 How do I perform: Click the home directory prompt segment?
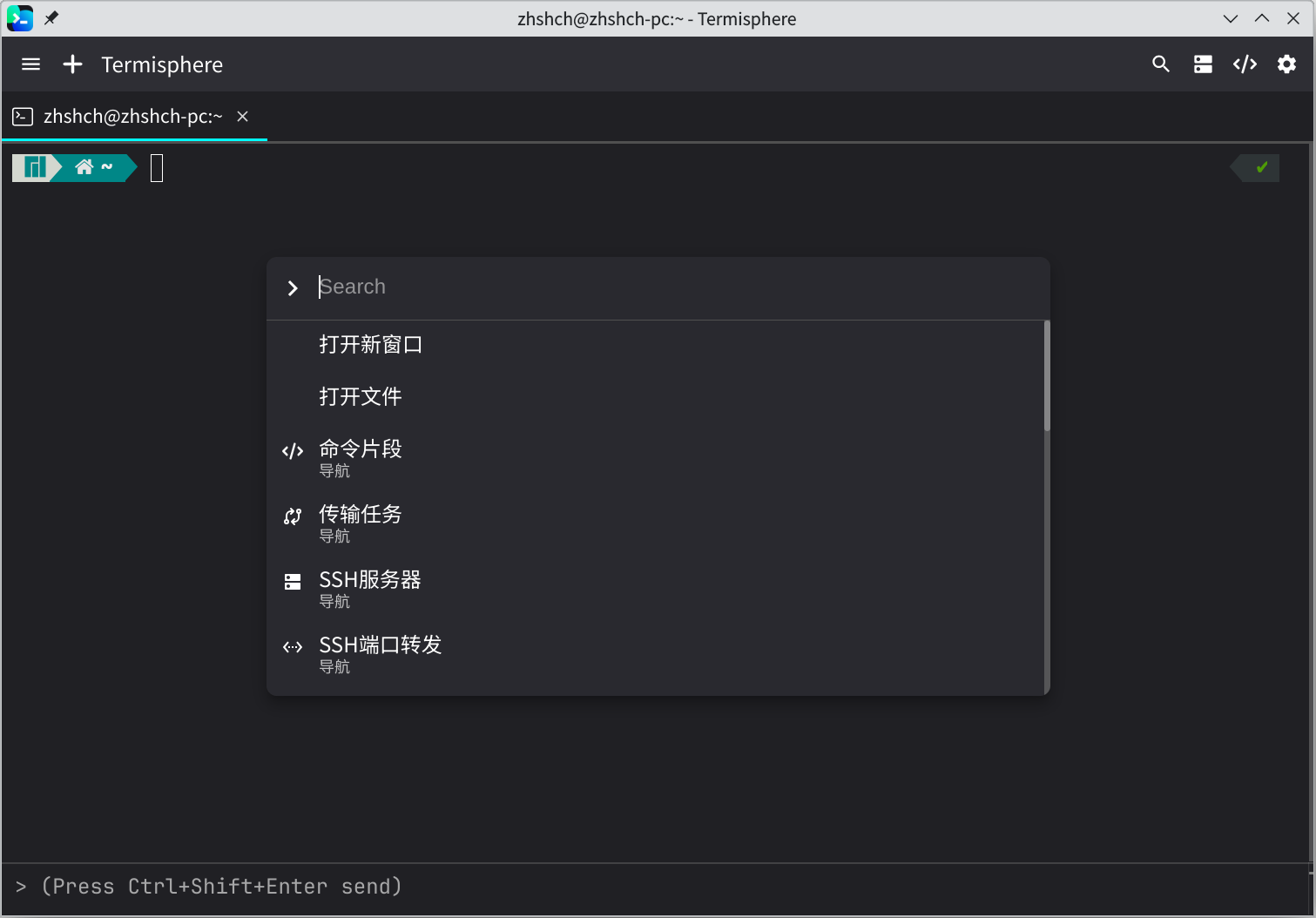[94, 167]
